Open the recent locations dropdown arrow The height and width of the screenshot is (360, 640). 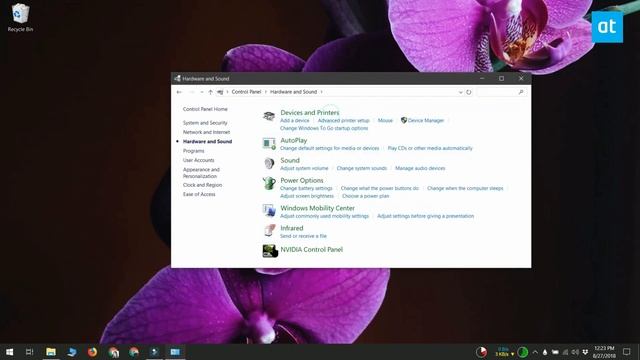click(202, 92)
